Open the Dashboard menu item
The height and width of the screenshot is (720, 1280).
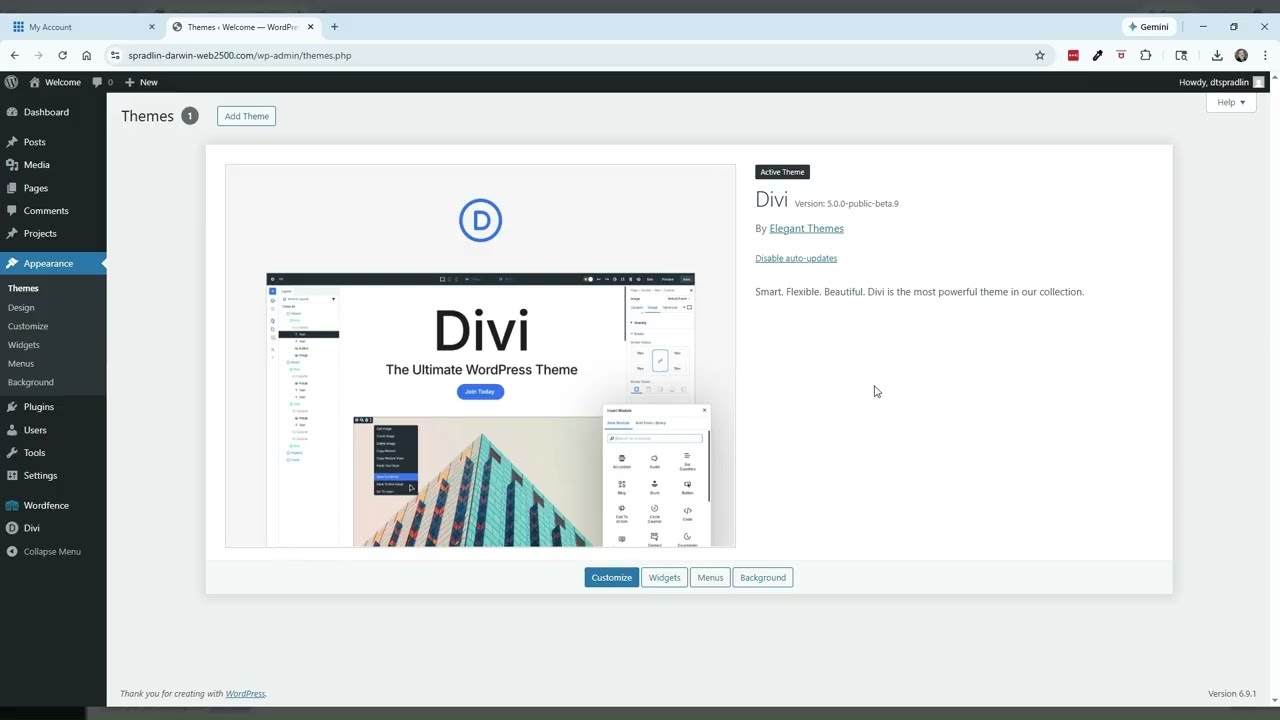coord(46,112)
